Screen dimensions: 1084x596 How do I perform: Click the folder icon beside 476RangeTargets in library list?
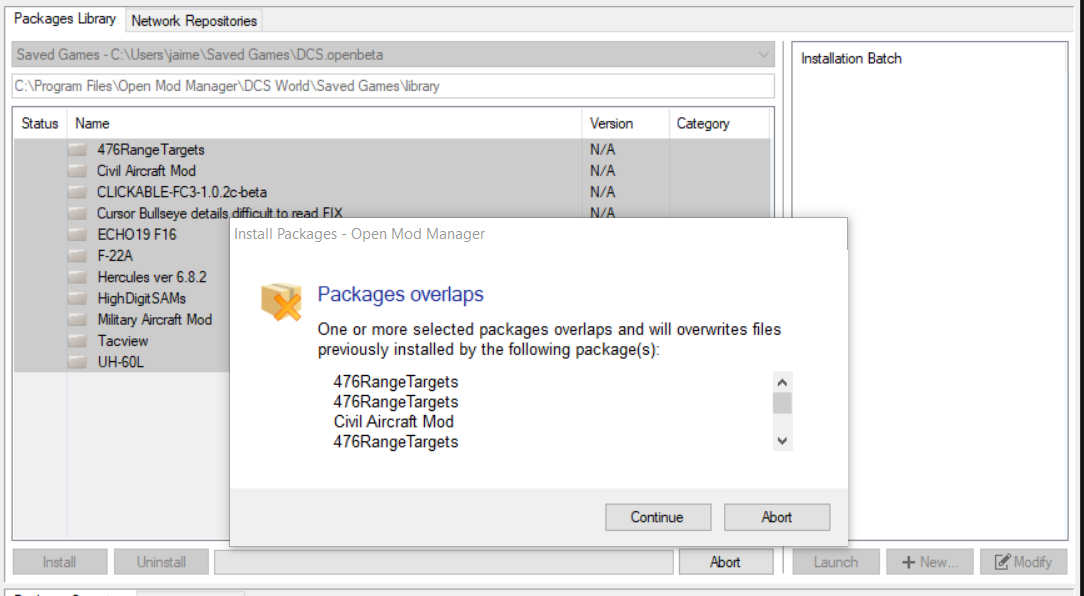click(x=77, y=149)
